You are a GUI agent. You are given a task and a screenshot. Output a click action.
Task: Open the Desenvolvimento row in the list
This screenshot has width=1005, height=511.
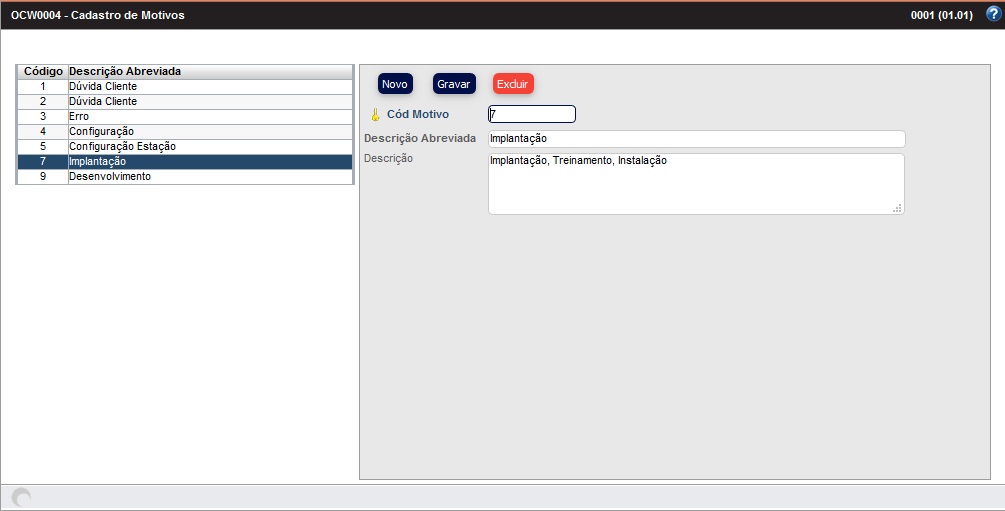coord(185,177)
